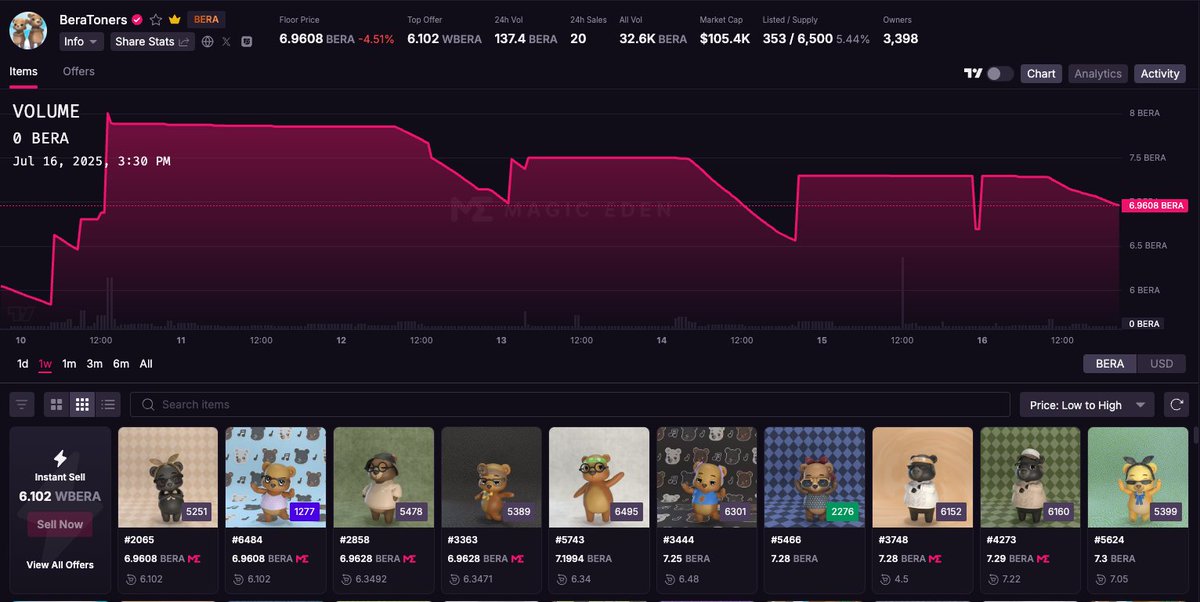The width and height of the screenshot is (1200, 602).
Task: Click Magic Eden logo on #4273 listing
Action: (1043, 559)
